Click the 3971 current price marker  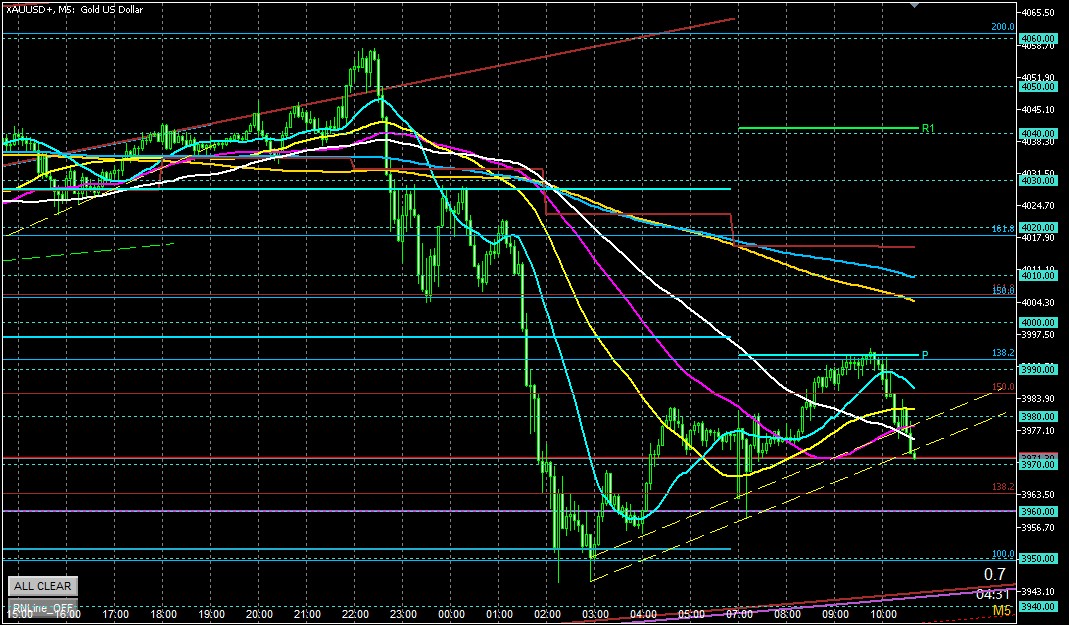(x=1037, y=456)
